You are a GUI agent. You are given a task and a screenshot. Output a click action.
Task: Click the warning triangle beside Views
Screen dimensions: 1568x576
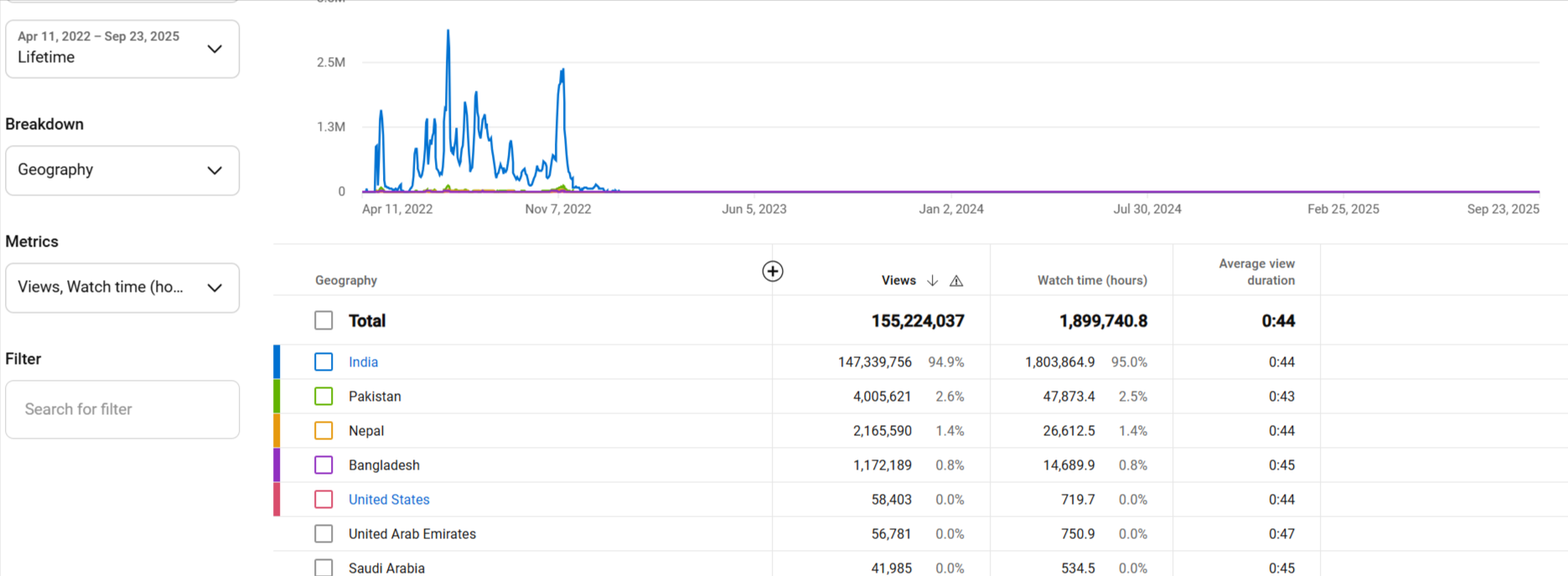click(x=956, y=281)
